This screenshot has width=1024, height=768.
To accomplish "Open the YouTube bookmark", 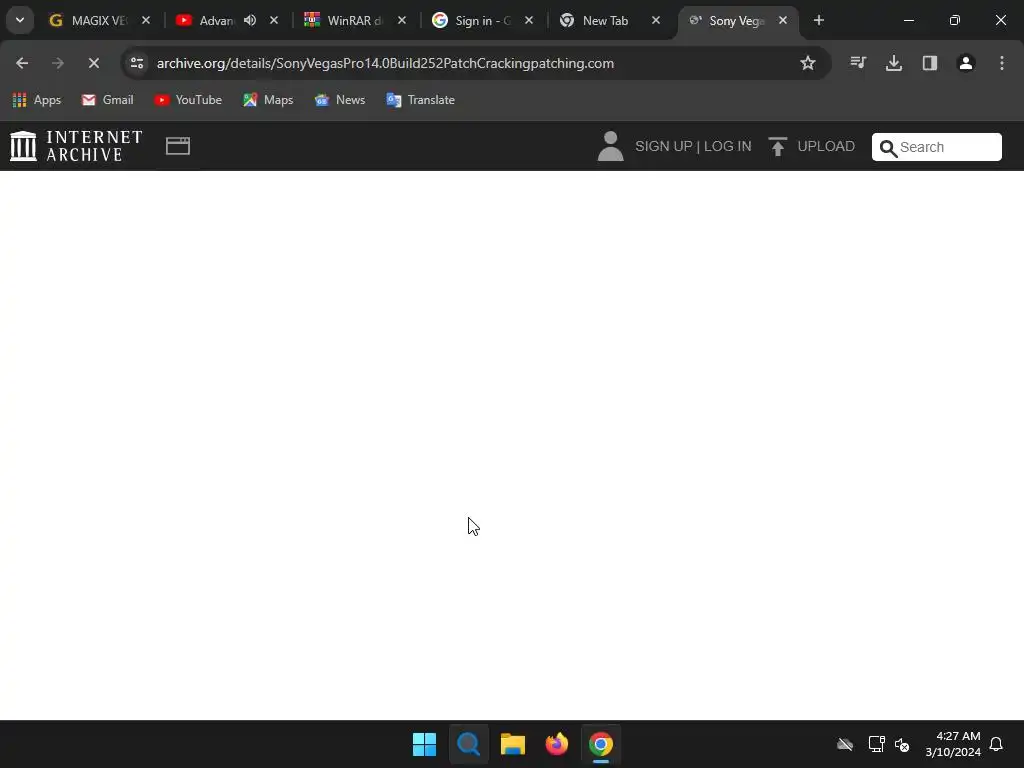I will coord(188,100).
